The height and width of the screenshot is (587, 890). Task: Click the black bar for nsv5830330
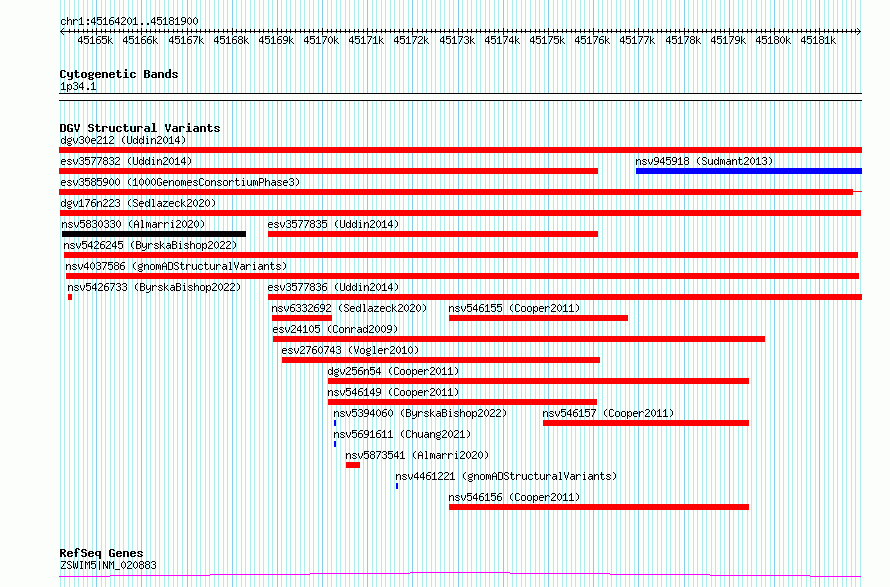pos(154,234)
